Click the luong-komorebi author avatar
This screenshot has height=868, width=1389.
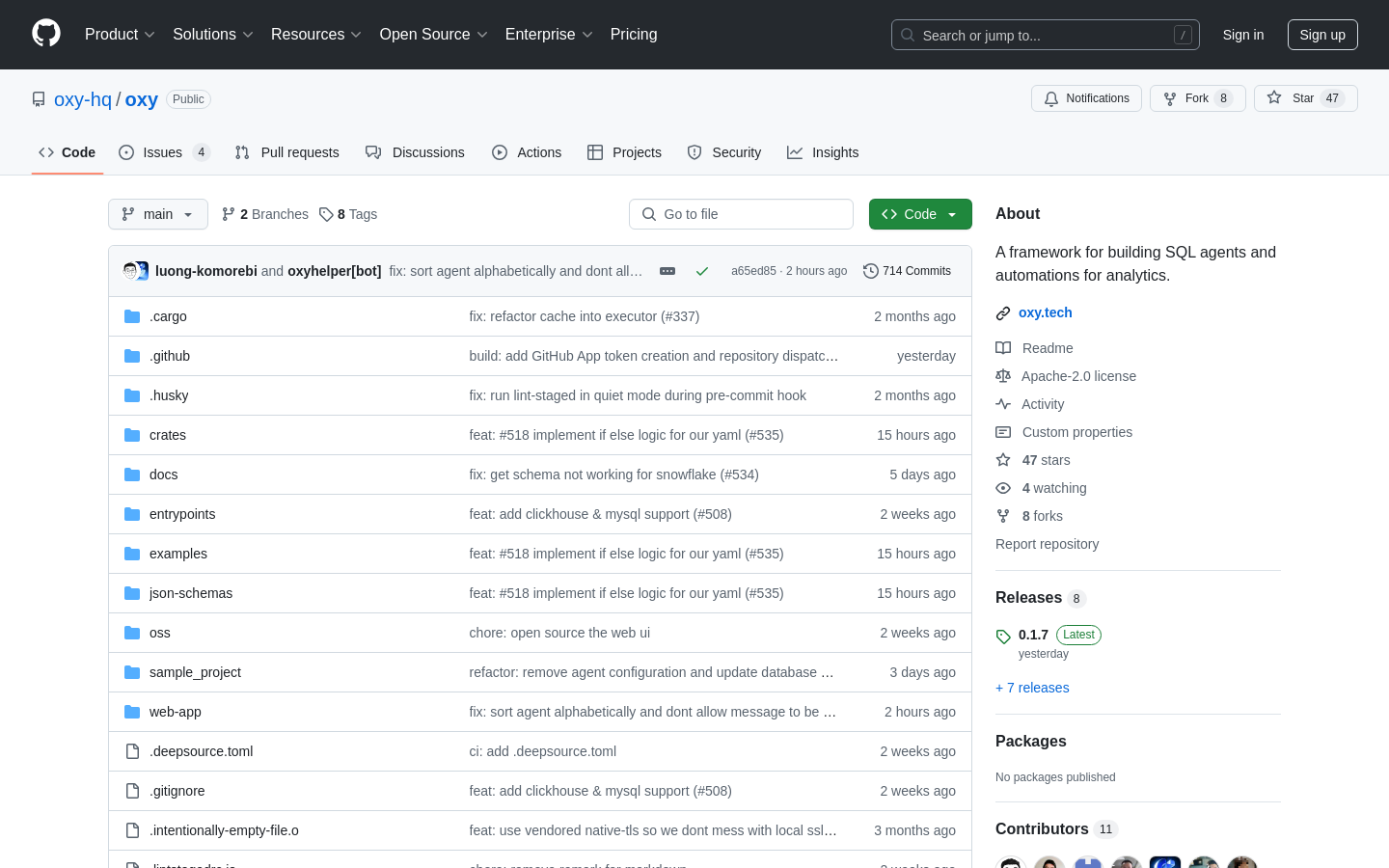pyautogui.click(x=131, y=271)
